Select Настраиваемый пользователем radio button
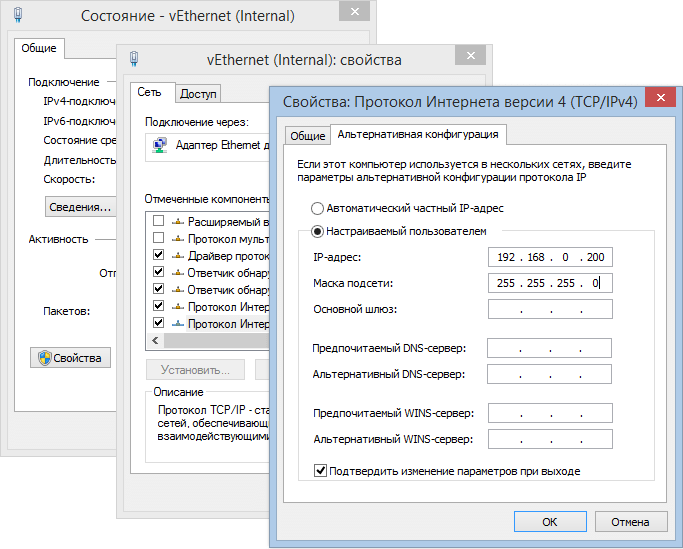This screenshot has height=549, width=683. [x=317, y=231]
